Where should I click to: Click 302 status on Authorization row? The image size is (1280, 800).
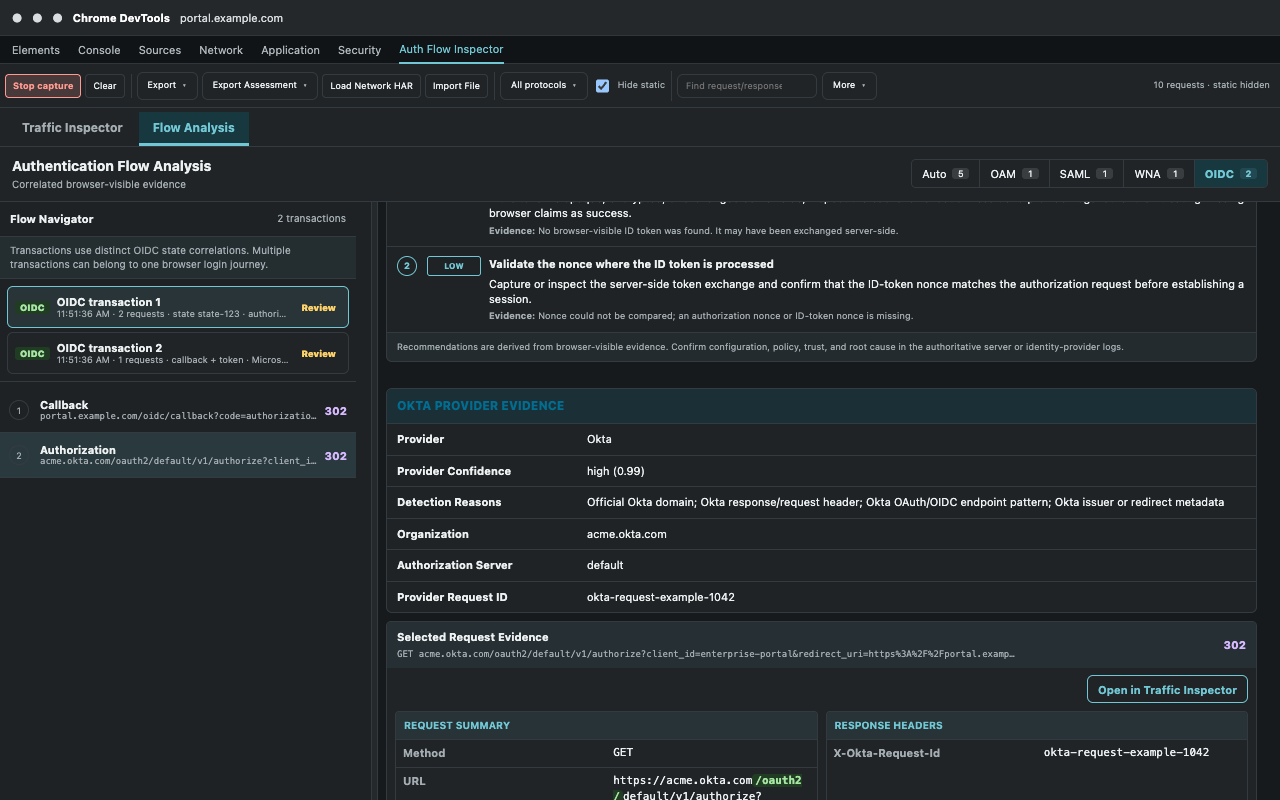(x=336, y=456)
